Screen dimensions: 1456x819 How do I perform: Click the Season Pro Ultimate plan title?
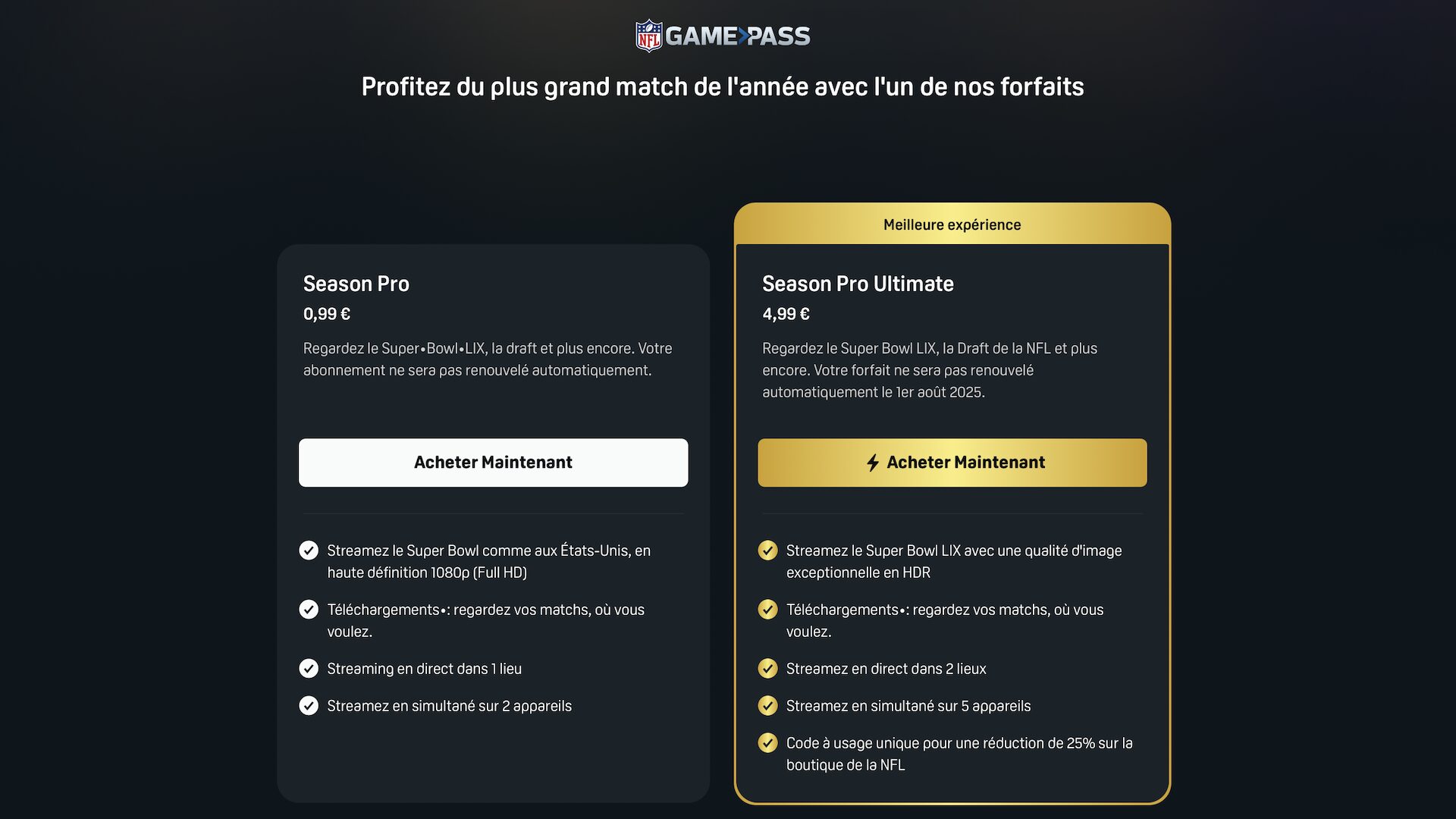(858, 284)
